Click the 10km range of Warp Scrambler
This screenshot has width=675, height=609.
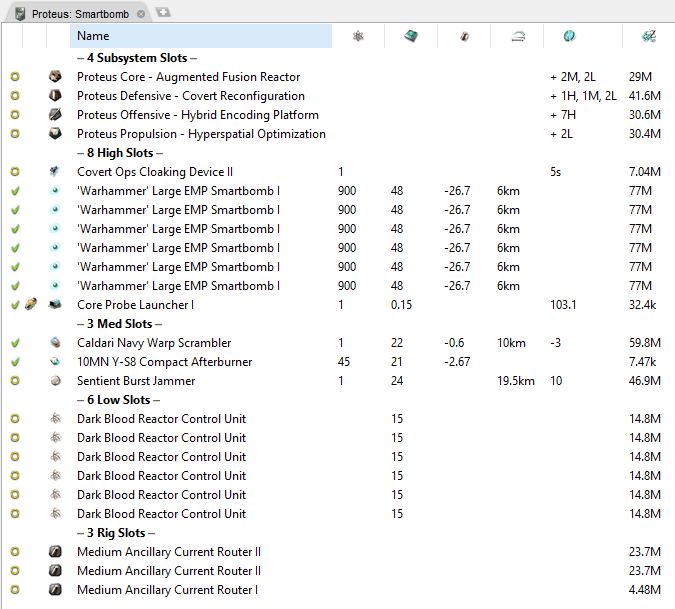click(x=511, y=343)
